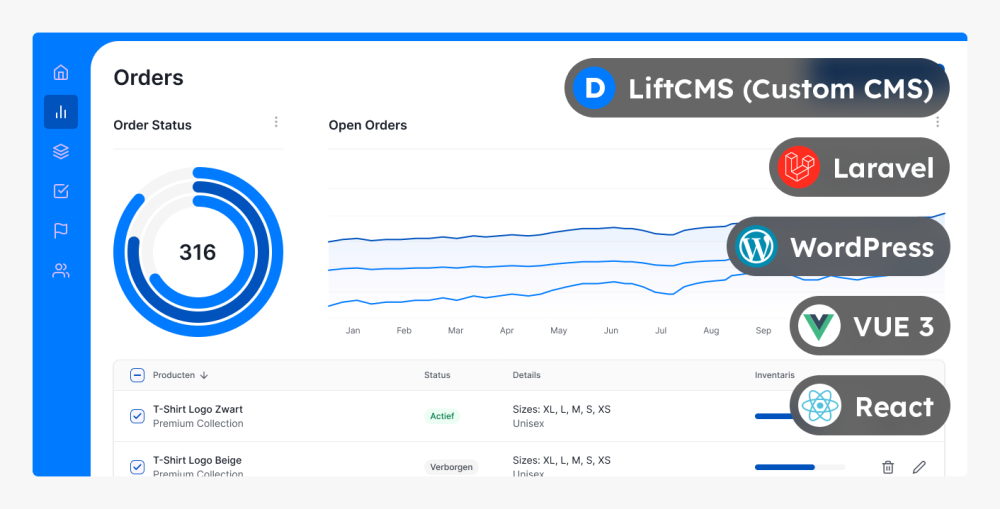The width and height of the screenshot is (1000, 509).
Task: Uncheck T-Shirt Logo Beige checkbox
Action: click(137, 467)
